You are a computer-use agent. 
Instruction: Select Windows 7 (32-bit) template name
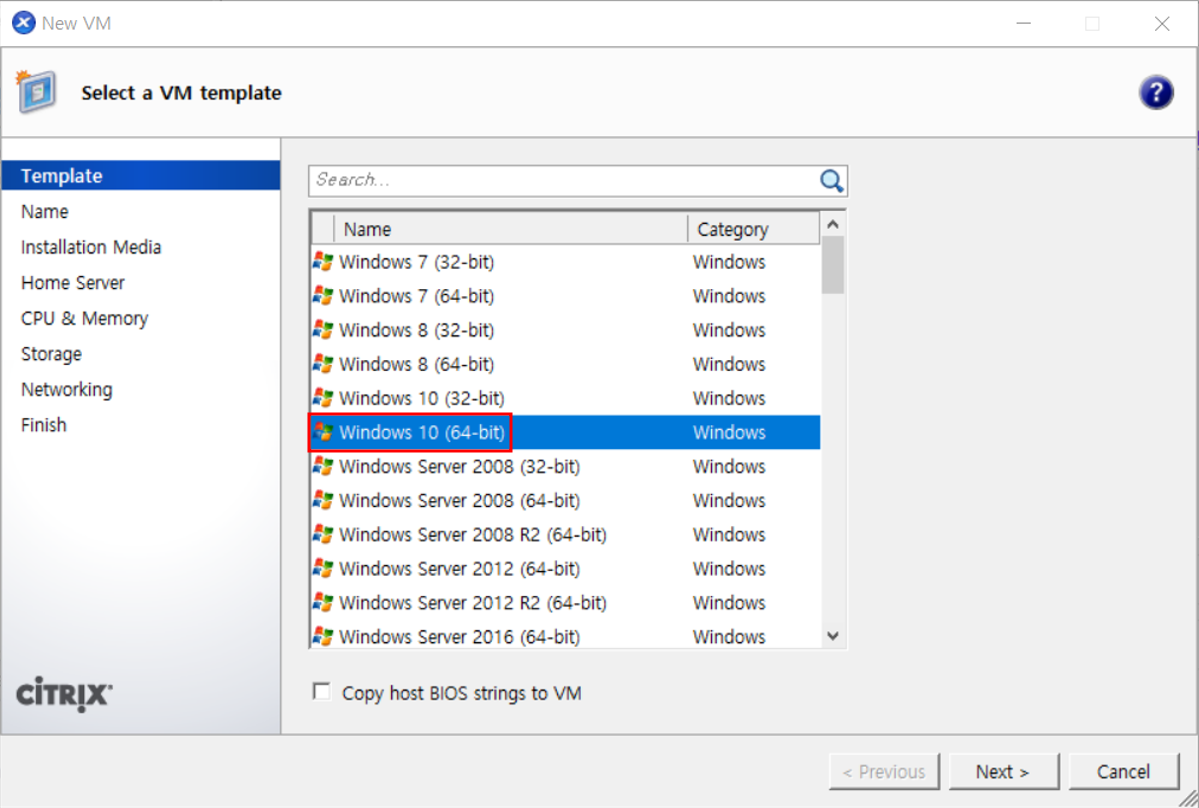(417, 262)
